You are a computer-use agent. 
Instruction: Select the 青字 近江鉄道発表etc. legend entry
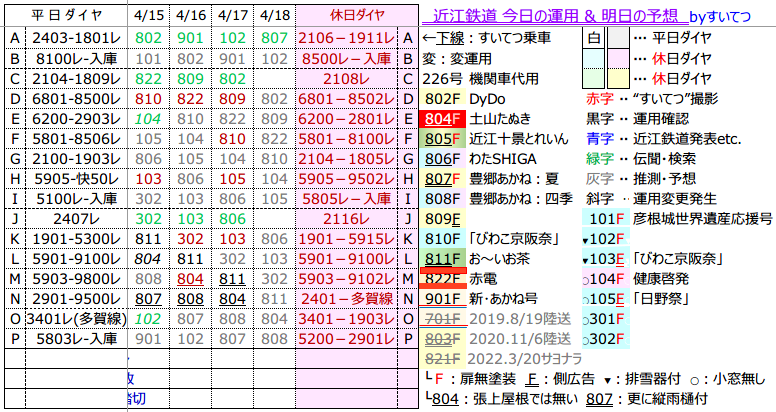click(x=663, y=139)
